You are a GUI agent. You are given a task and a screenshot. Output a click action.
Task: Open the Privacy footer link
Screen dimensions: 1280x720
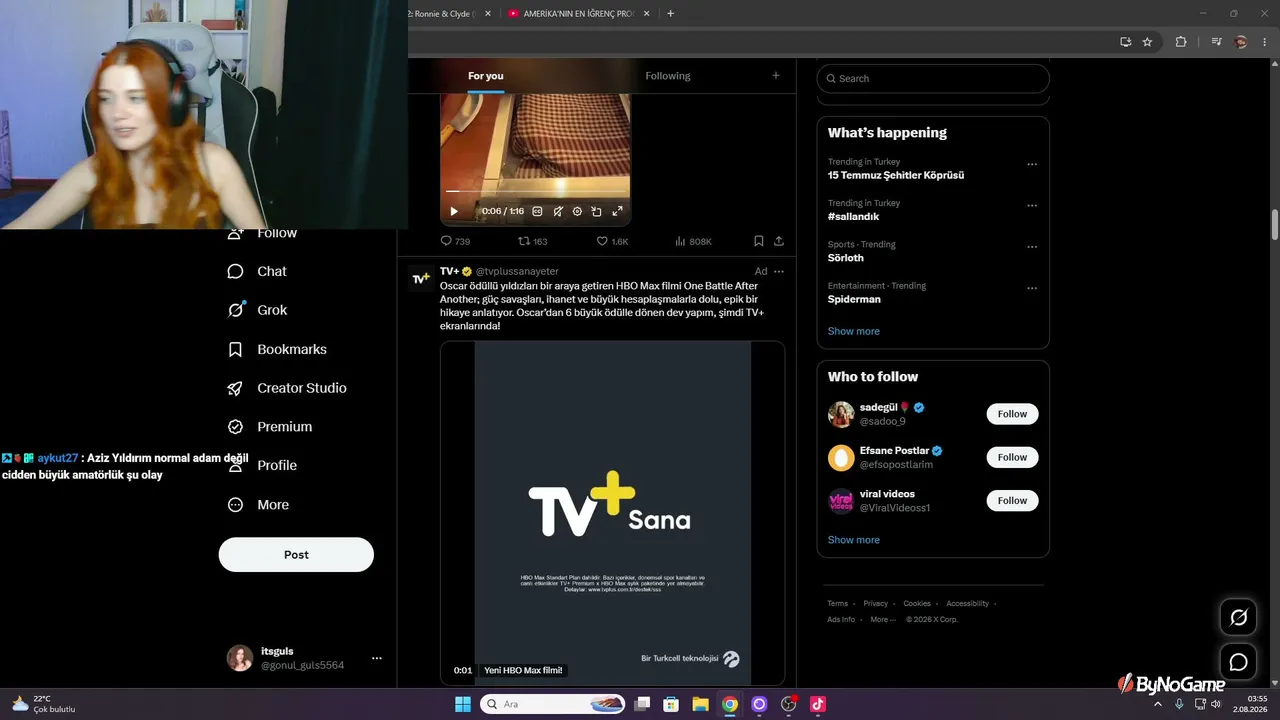point(876,604)
